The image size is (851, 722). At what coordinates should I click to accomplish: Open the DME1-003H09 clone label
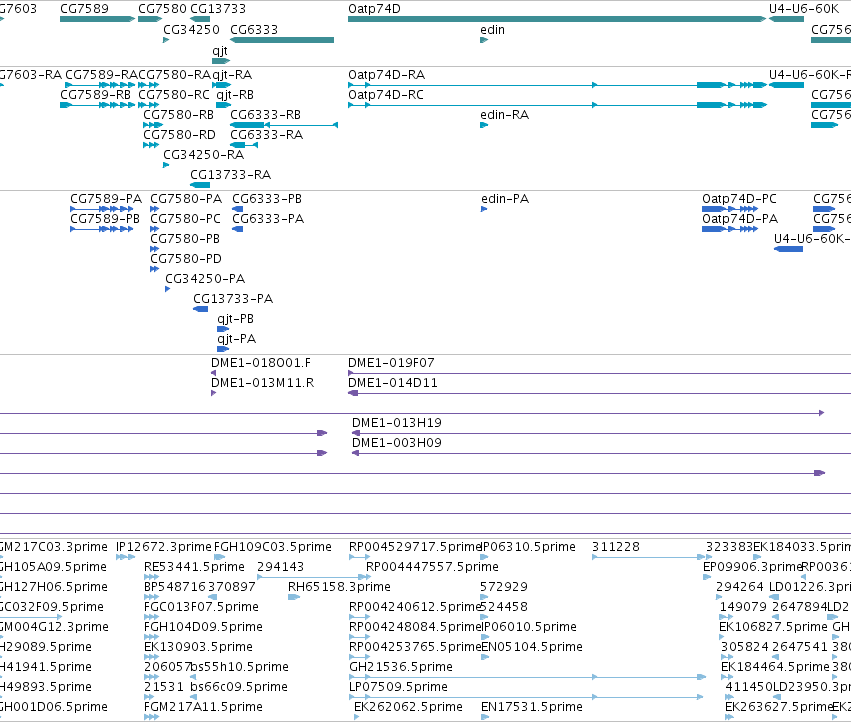pyautogui.click(x=397, y=443)
